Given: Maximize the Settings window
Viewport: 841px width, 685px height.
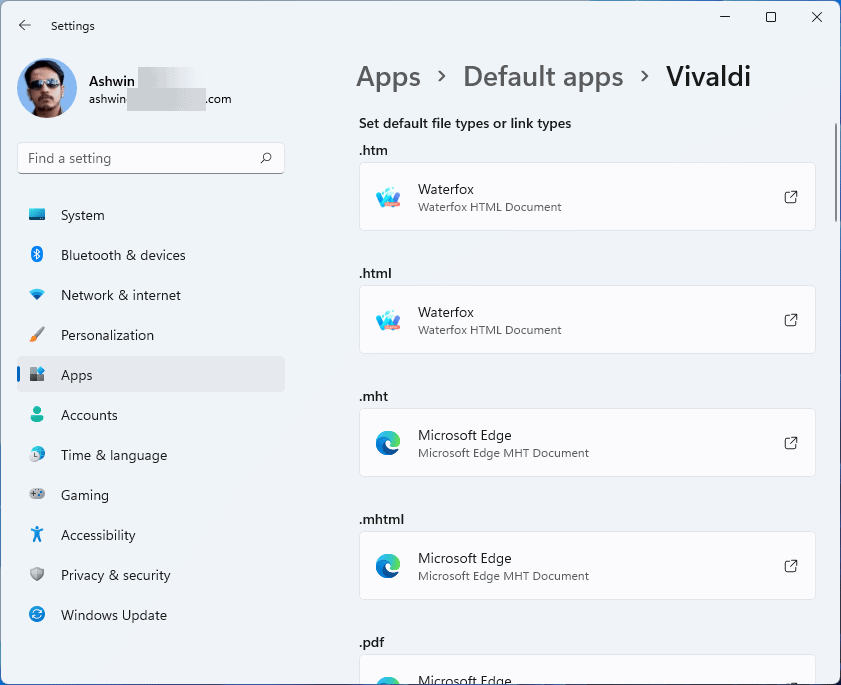Looking at the screenshot, I should pyautogui.click(x=771, y=17).
